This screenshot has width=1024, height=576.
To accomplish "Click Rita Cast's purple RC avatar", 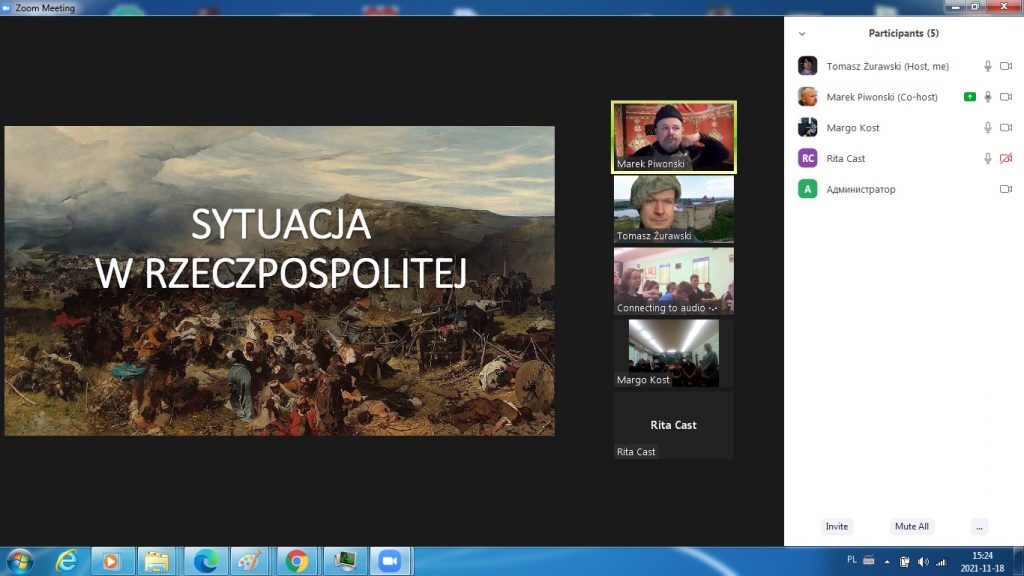I will 807,158.
